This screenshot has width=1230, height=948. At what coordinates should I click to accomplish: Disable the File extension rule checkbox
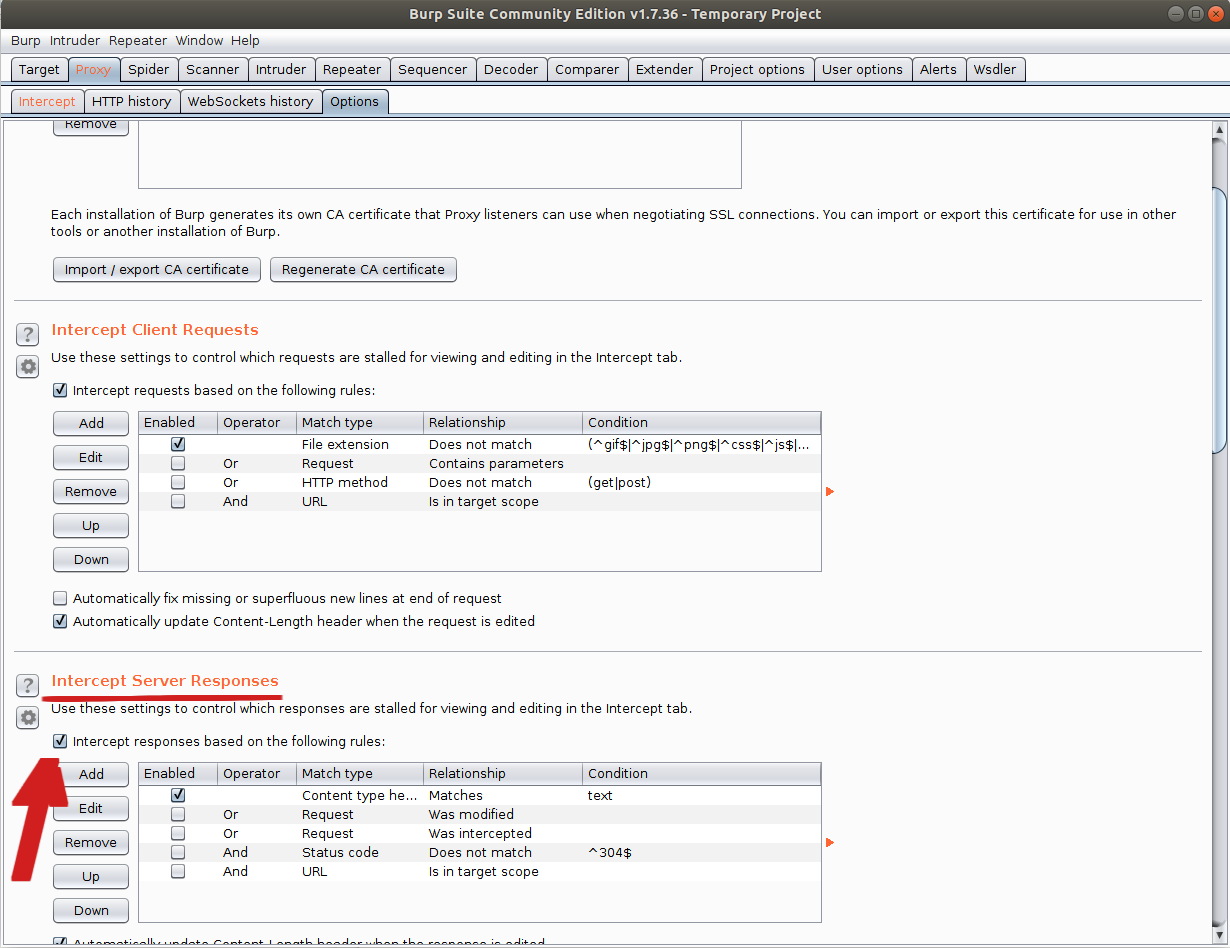coord(178,444)
